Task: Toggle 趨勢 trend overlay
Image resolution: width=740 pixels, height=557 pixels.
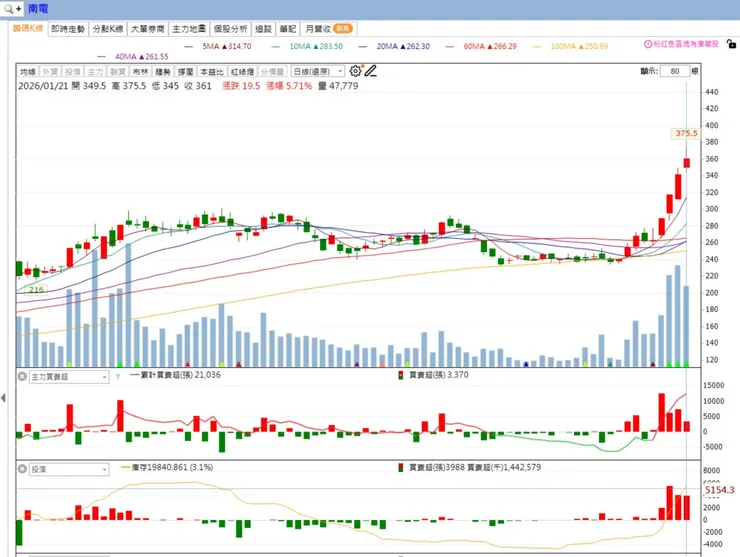Action: point(163,72)
